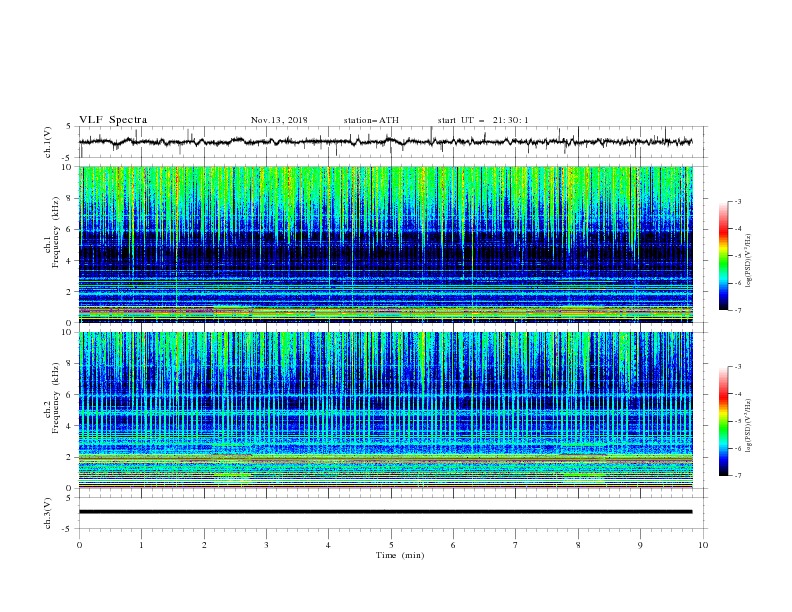Image resolution: width=792 pixels, height=612 pixels.
Task: Click the "ch.3(V)" axis label
Action: tap(48, 513)
